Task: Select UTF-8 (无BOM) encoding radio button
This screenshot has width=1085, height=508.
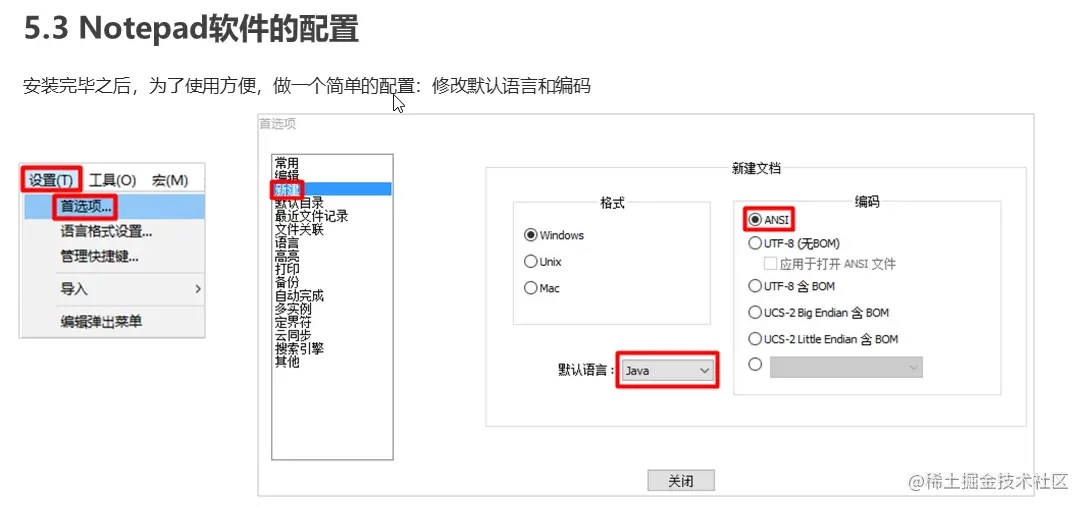Action: 755,243
